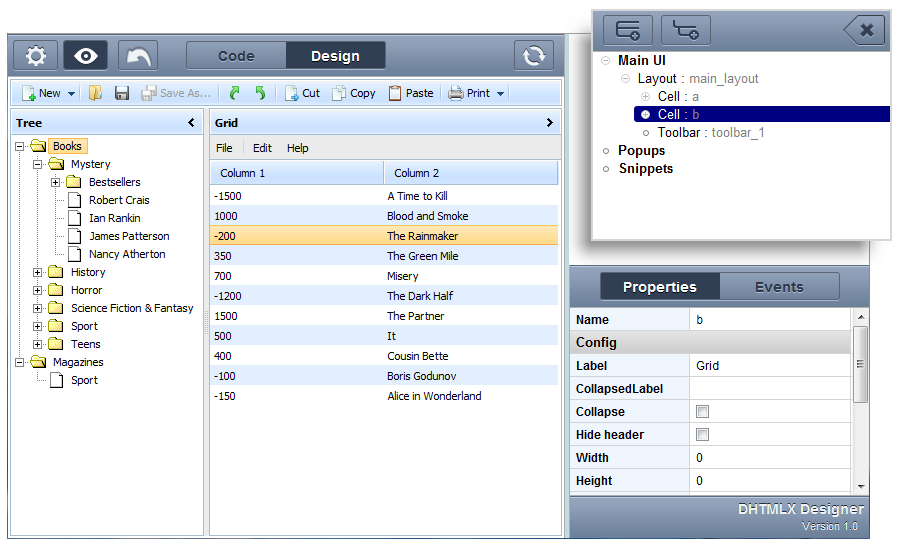Screen dimensions: 899x539
Task: Click the Column 1 header
Action: [x=297, y=173]
